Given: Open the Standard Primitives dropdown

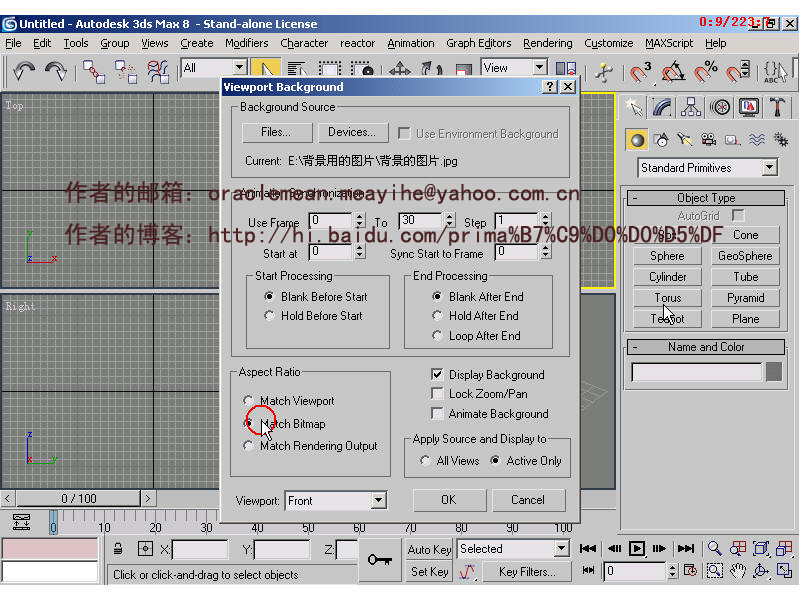Looking at the screenshot, I should 769,168.
